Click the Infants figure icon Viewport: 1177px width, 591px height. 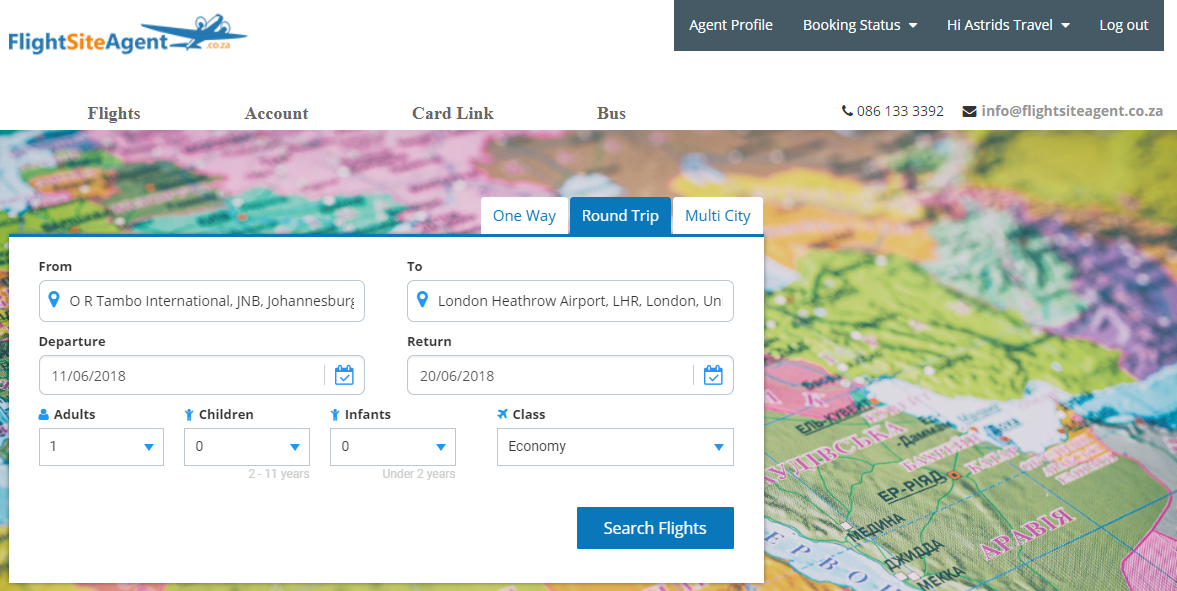coord(335,415)
